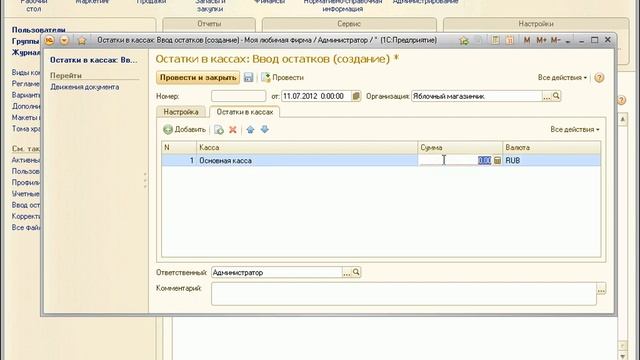The width and height of the screenshot is (640, 360).
Task: Click the M+ memory add button
Action: 541,40
